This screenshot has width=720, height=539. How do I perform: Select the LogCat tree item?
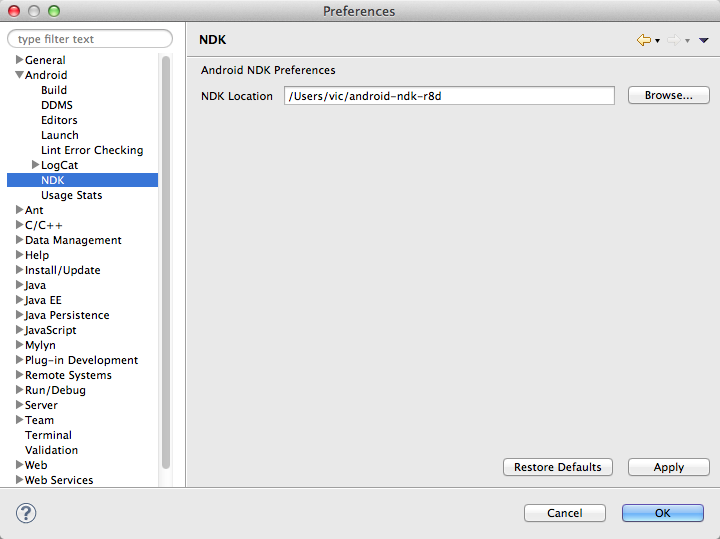click(60, 165)
